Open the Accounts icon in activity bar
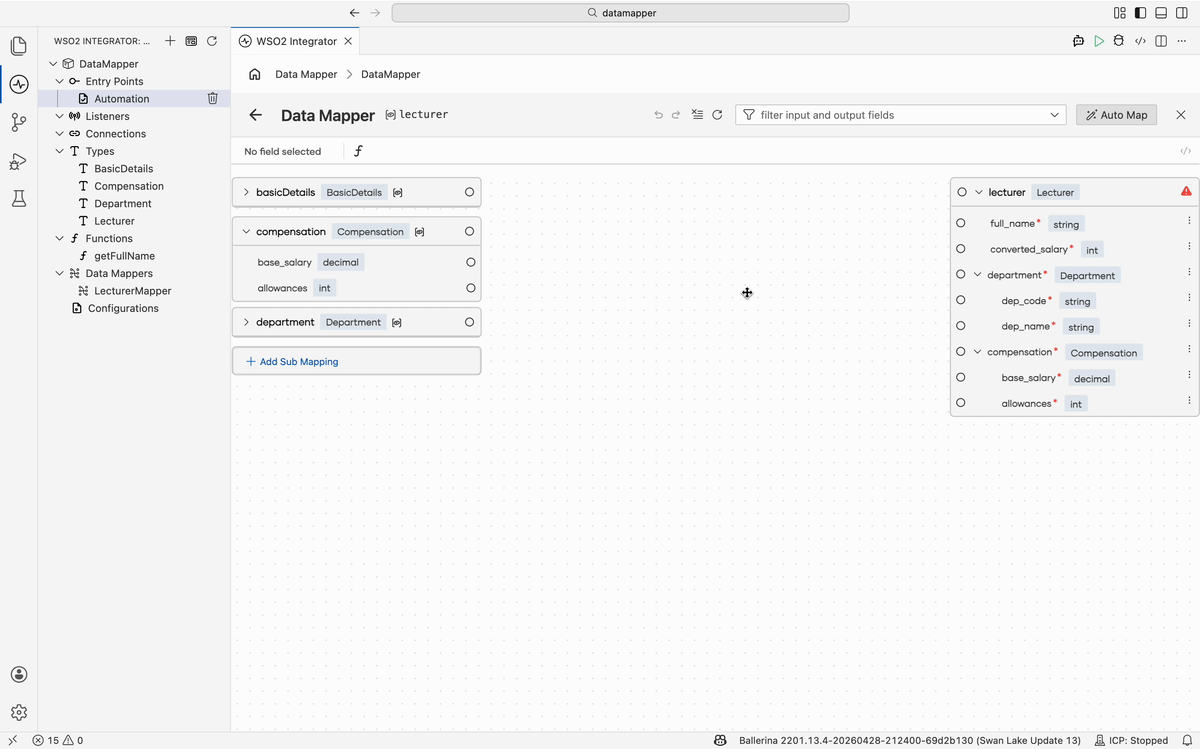Viewport: 1200px width, 749px height. click(x=18, y=675)
